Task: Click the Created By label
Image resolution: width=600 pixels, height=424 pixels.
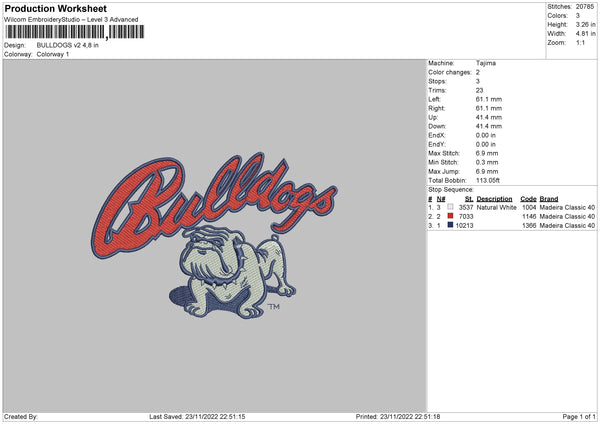Action: pos(21,417)
